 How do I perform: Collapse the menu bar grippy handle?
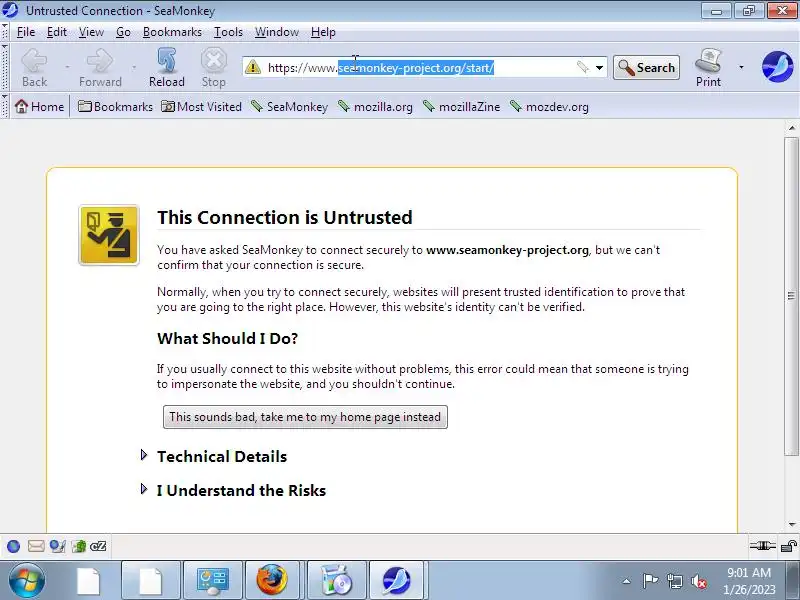click(x=5, y=32)
